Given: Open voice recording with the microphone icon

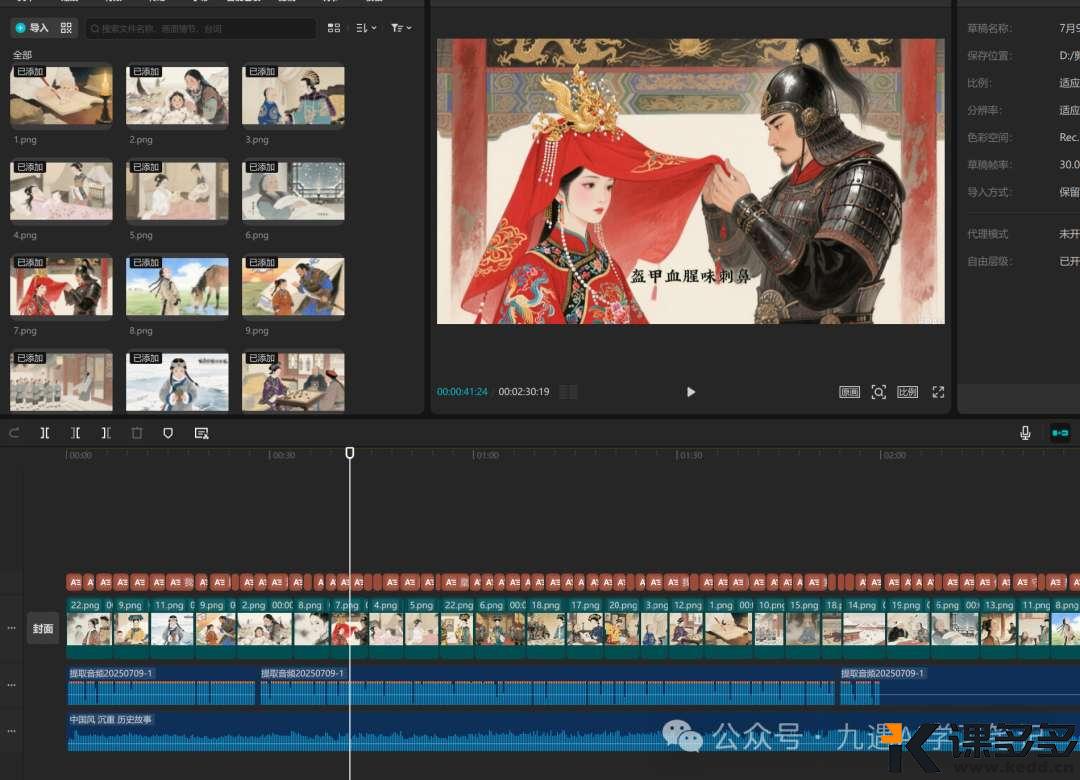Looking at the screenshot, I should (1025, 433).
